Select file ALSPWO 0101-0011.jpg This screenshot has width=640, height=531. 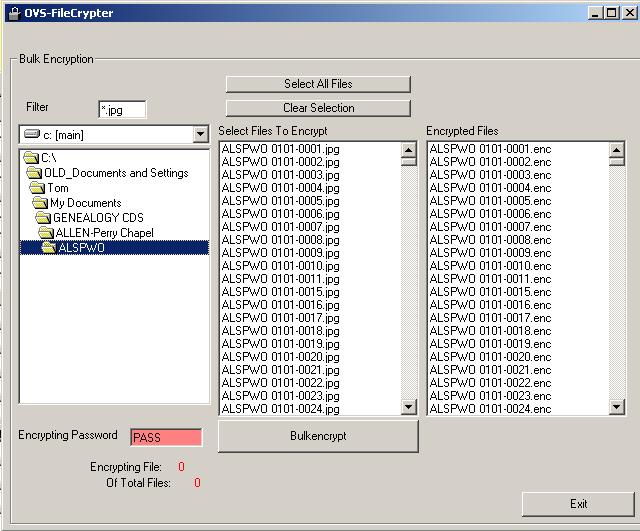coord(280,279)
